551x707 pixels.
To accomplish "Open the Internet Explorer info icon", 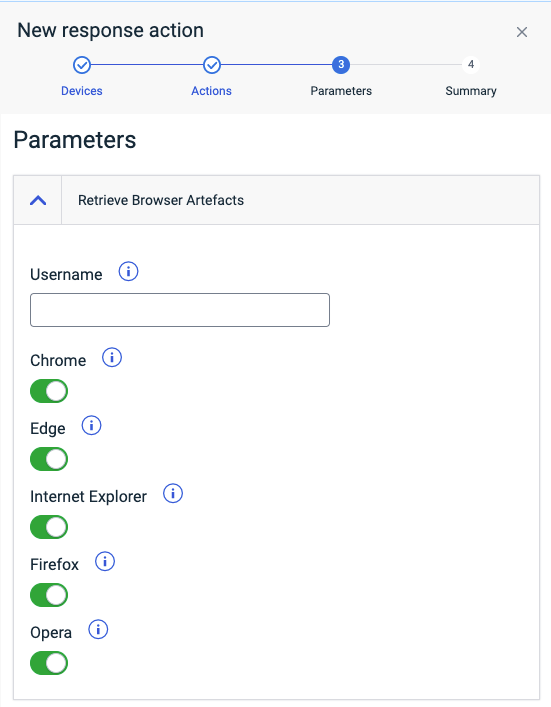I will [173, 494].
